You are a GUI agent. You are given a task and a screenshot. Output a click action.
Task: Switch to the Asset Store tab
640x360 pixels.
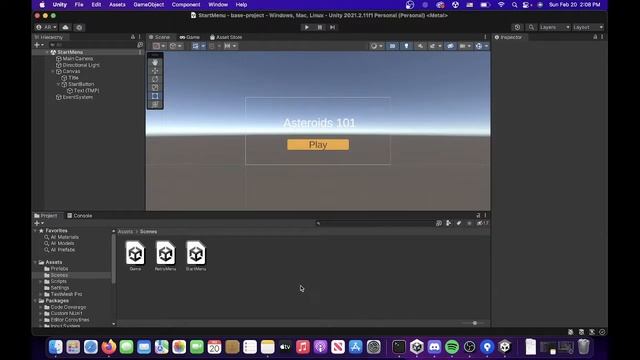point(226,37)
